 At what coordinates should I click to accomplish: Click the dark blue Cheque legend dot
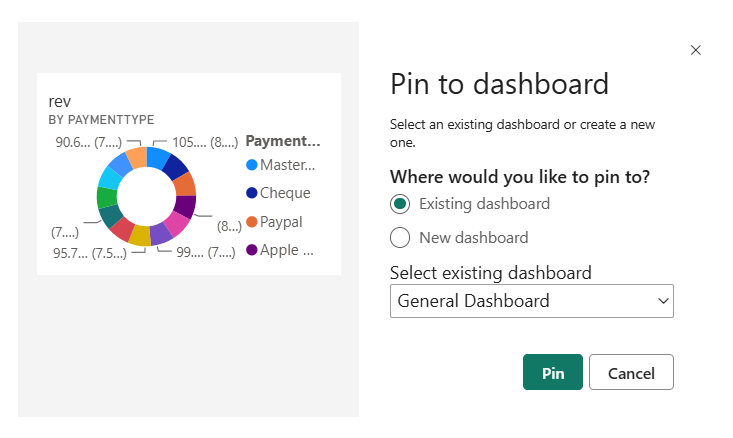click(252, 193)
